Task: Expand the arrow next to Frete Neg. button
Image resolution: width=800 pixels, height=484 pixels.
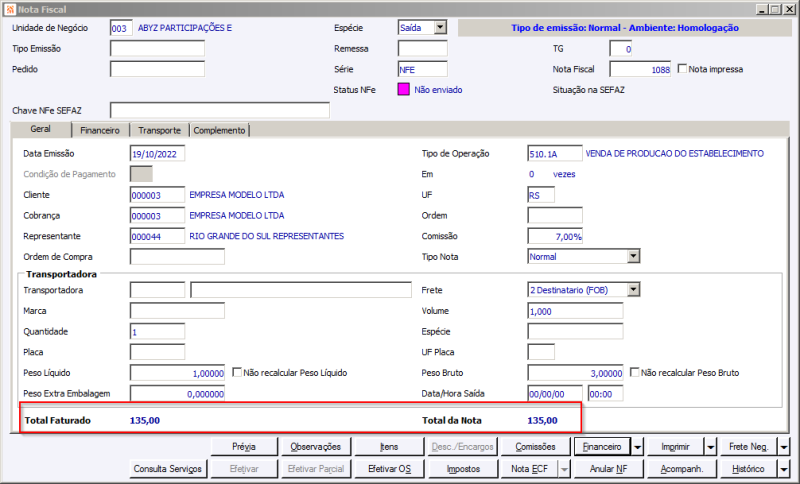Action: coord(784,447)
